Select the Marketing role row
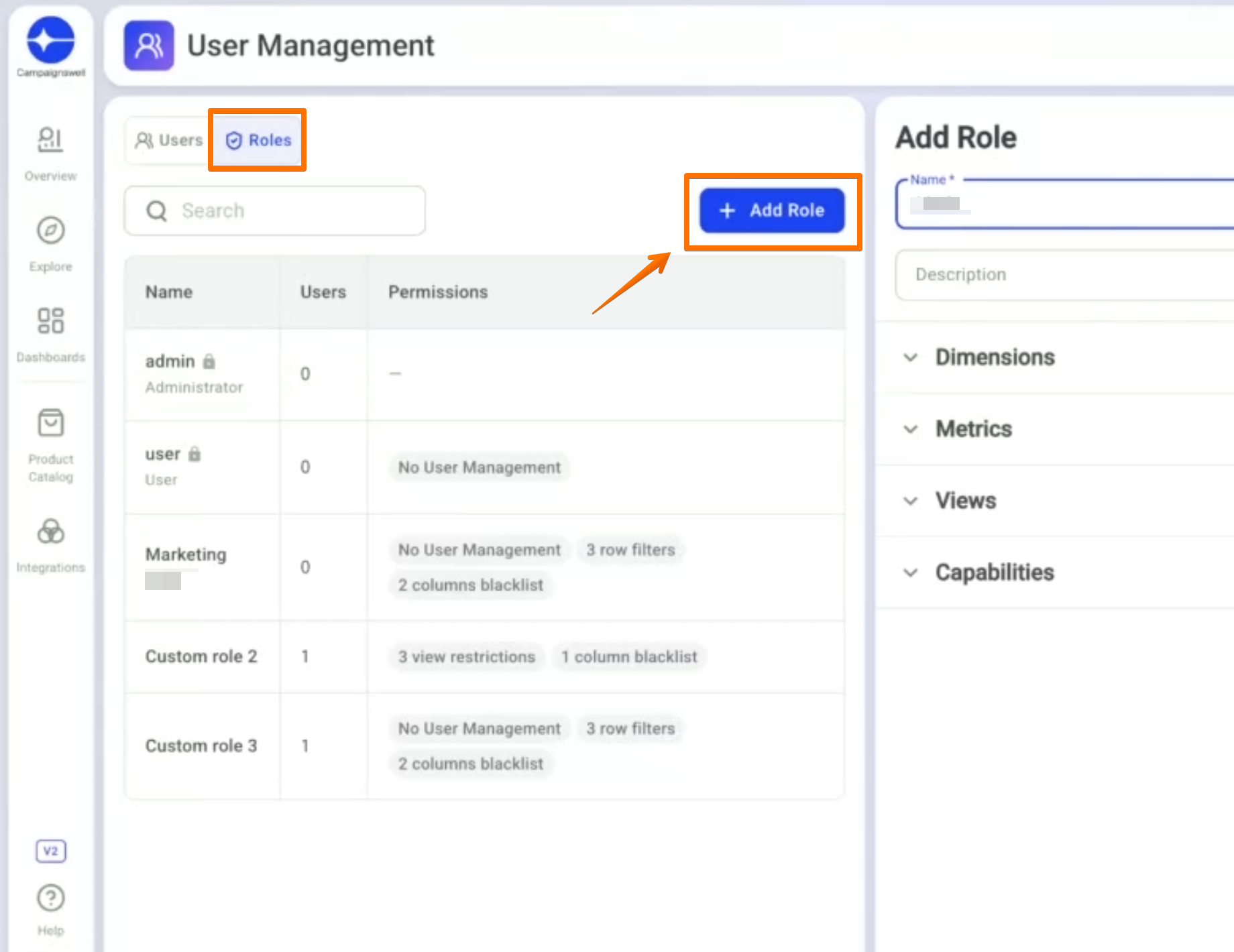This screenshot has height=952, width=1234. pos(484,567)
